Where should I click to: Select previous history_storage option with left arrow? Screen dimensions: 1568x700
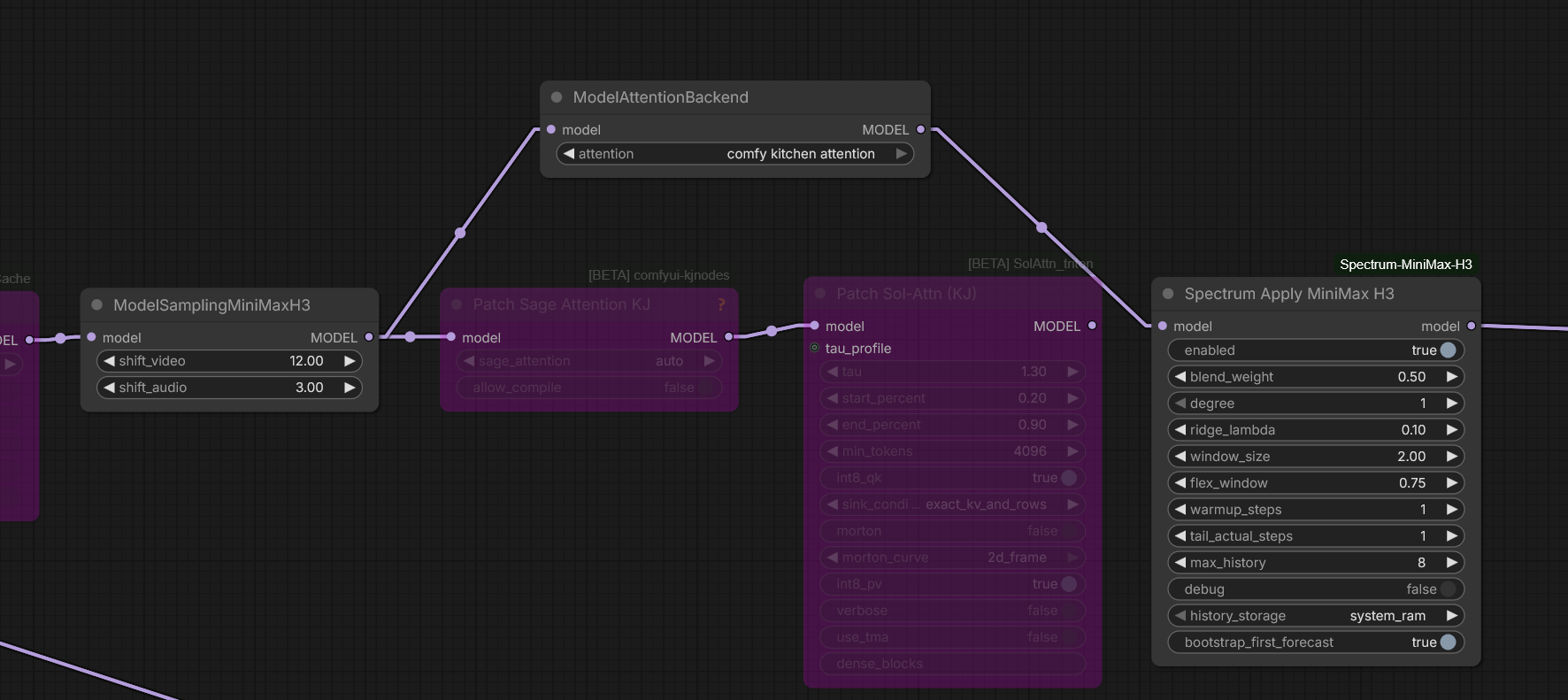[1180, 616]
